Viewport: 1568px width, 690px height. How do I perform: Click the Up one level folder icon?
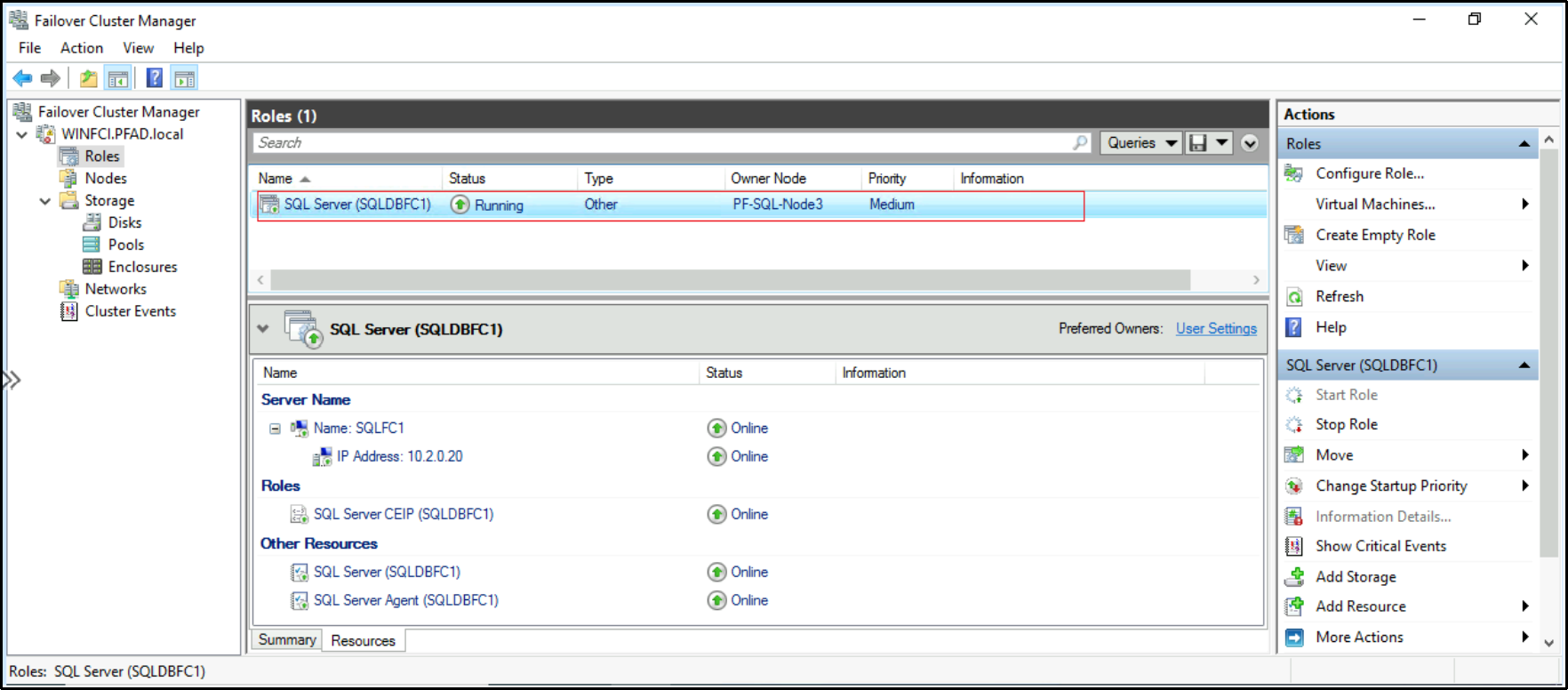[88, 78]
